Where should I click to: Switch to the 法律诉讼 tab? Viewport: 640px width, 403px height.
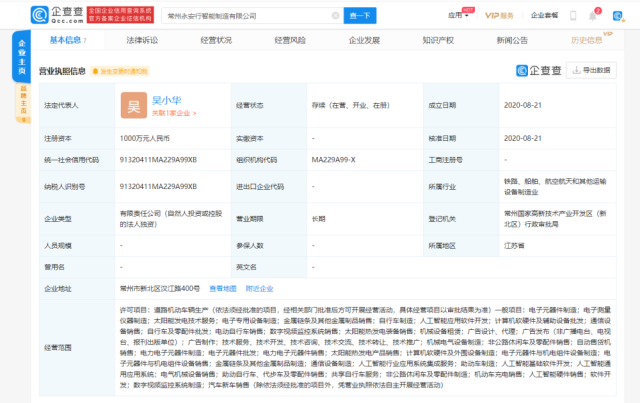[x=142, y=40]
